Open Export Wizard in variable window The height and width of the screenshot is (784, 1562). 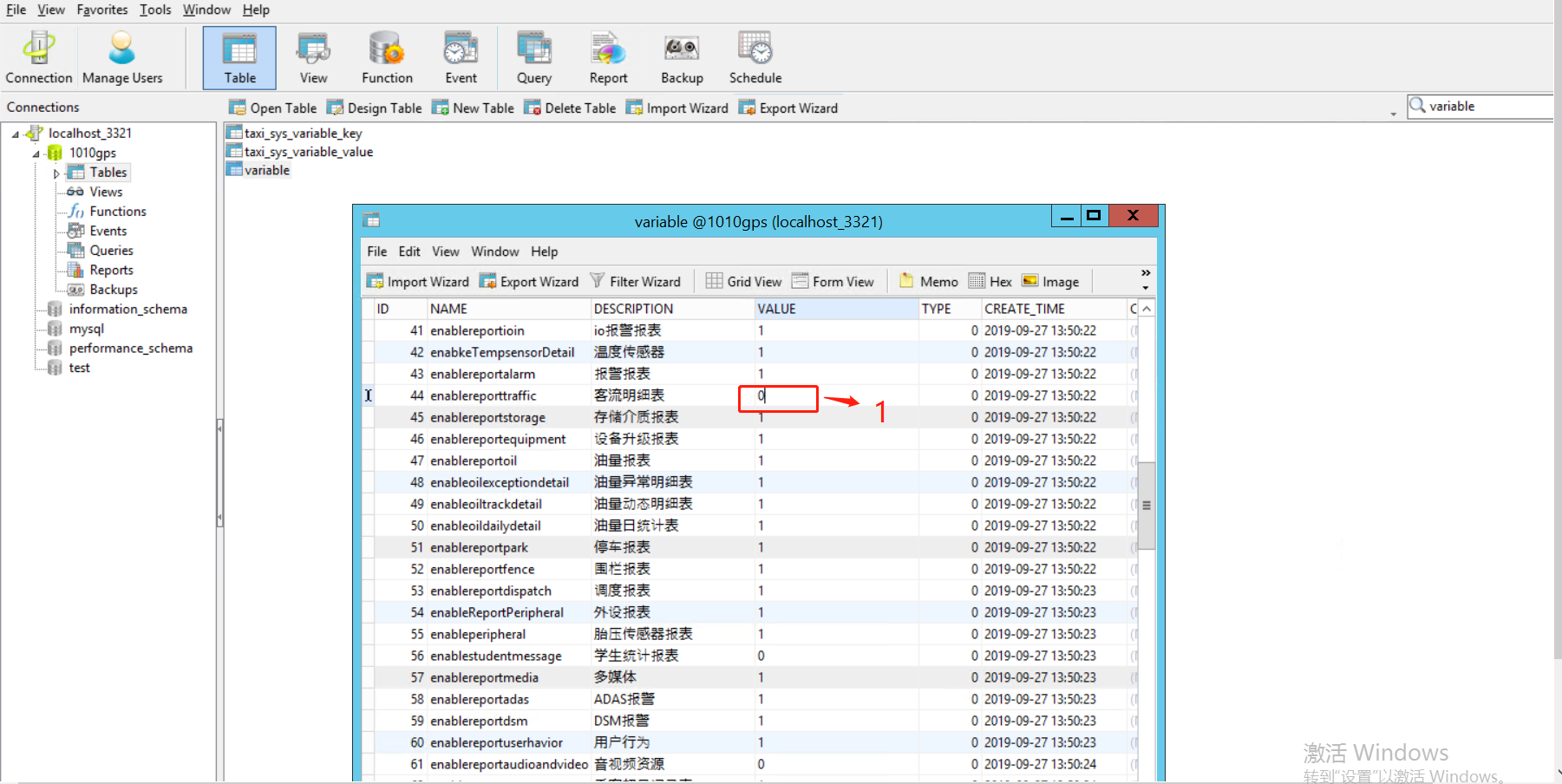(529, 281)
